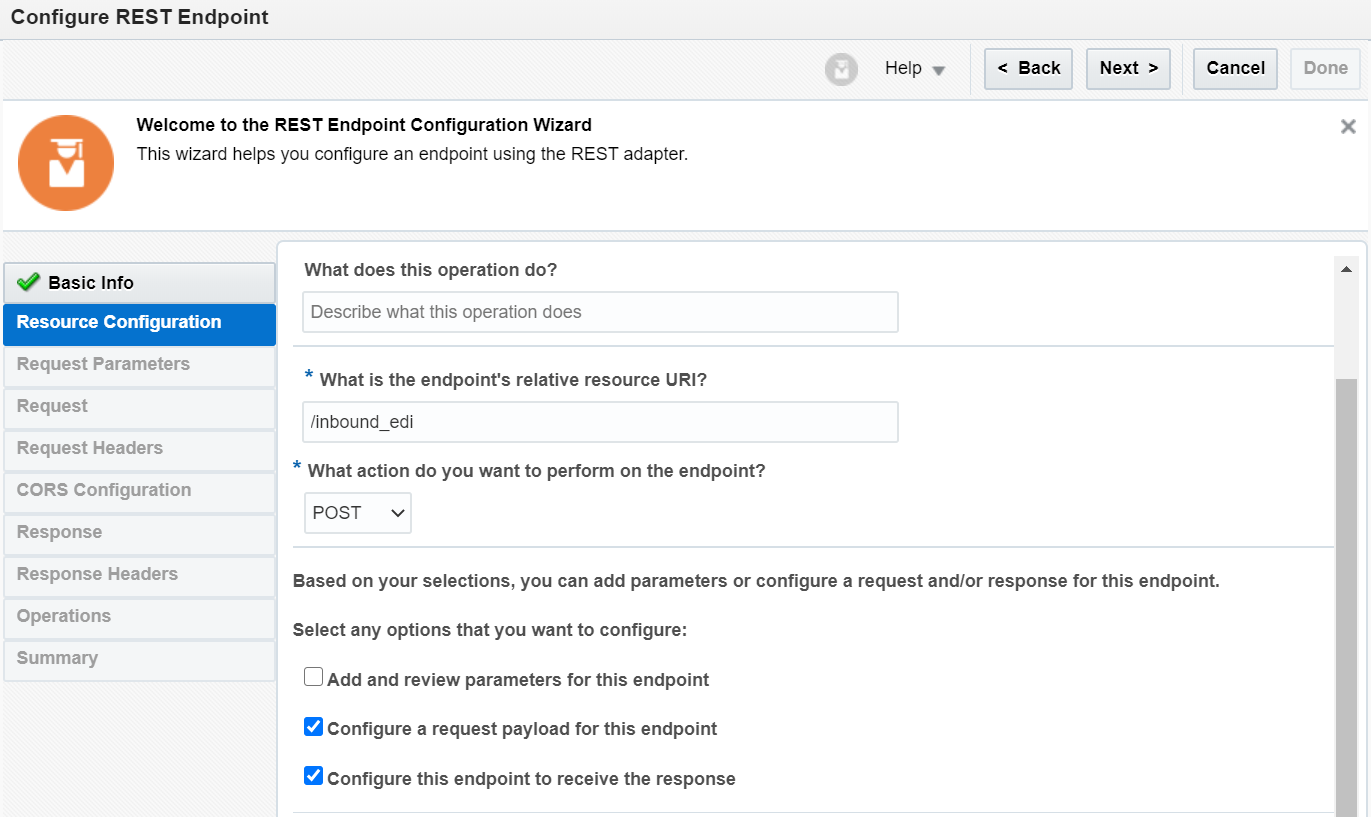Cancel the endpoint configuration wizard
This screenshot has width=1371, height=817.
(x=1235, y=69)
